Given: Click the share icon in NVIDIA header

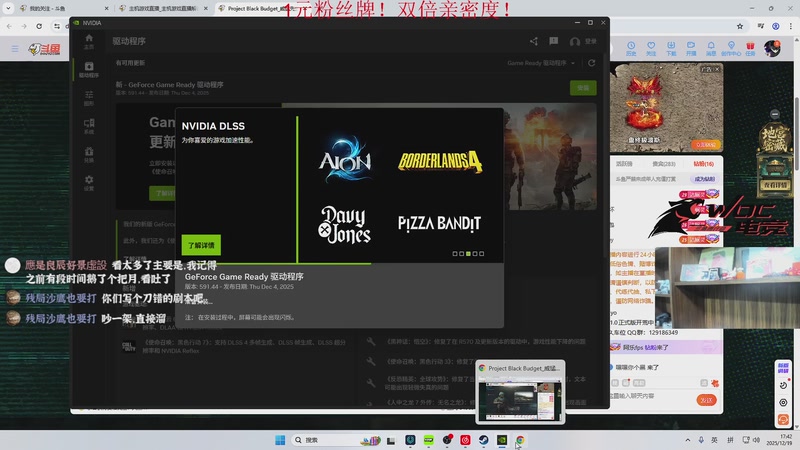Looking at the screenshot, I should click(534, 41).
